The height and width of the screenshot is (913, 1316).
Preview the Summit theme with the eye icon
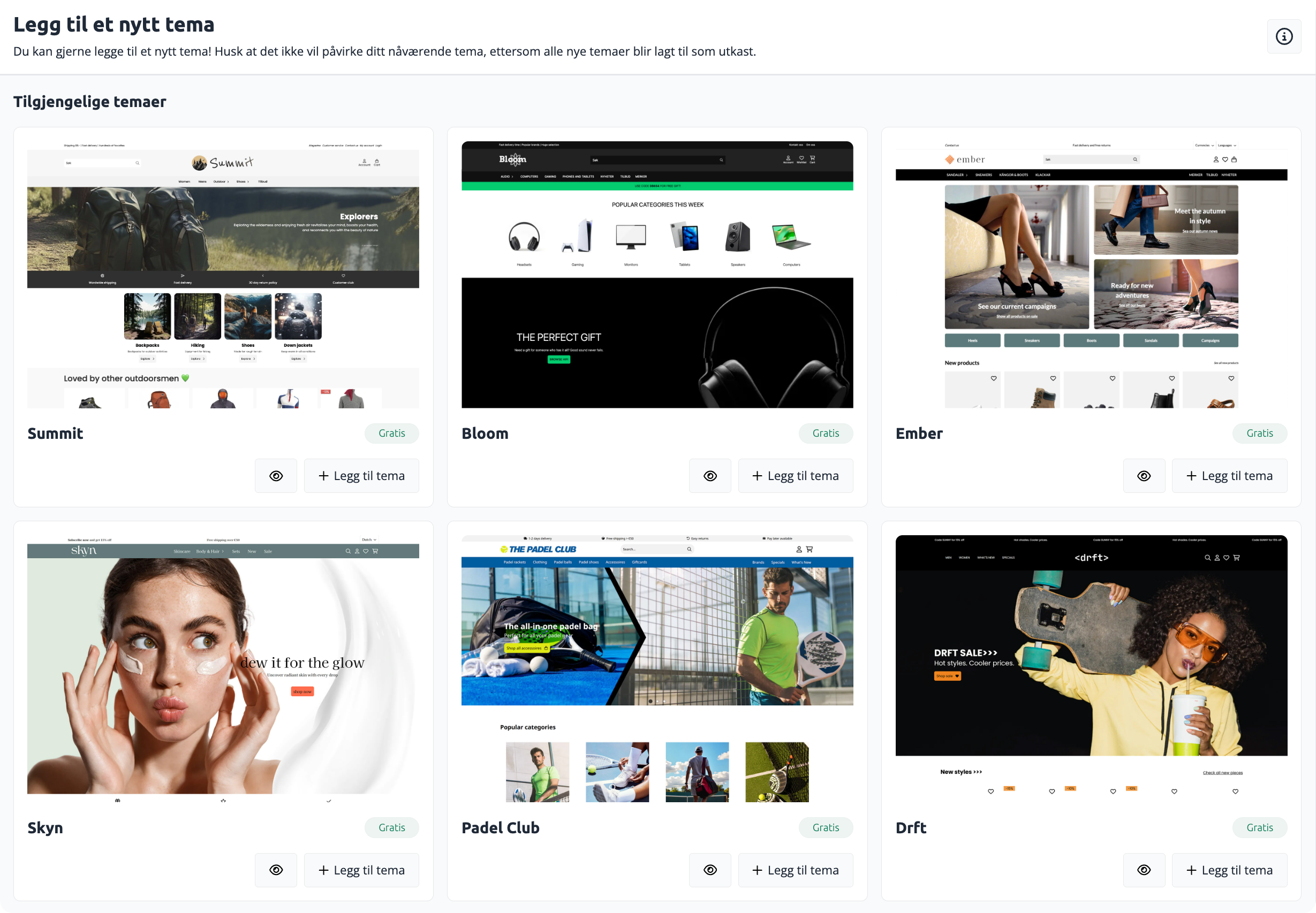click(276, 476)
